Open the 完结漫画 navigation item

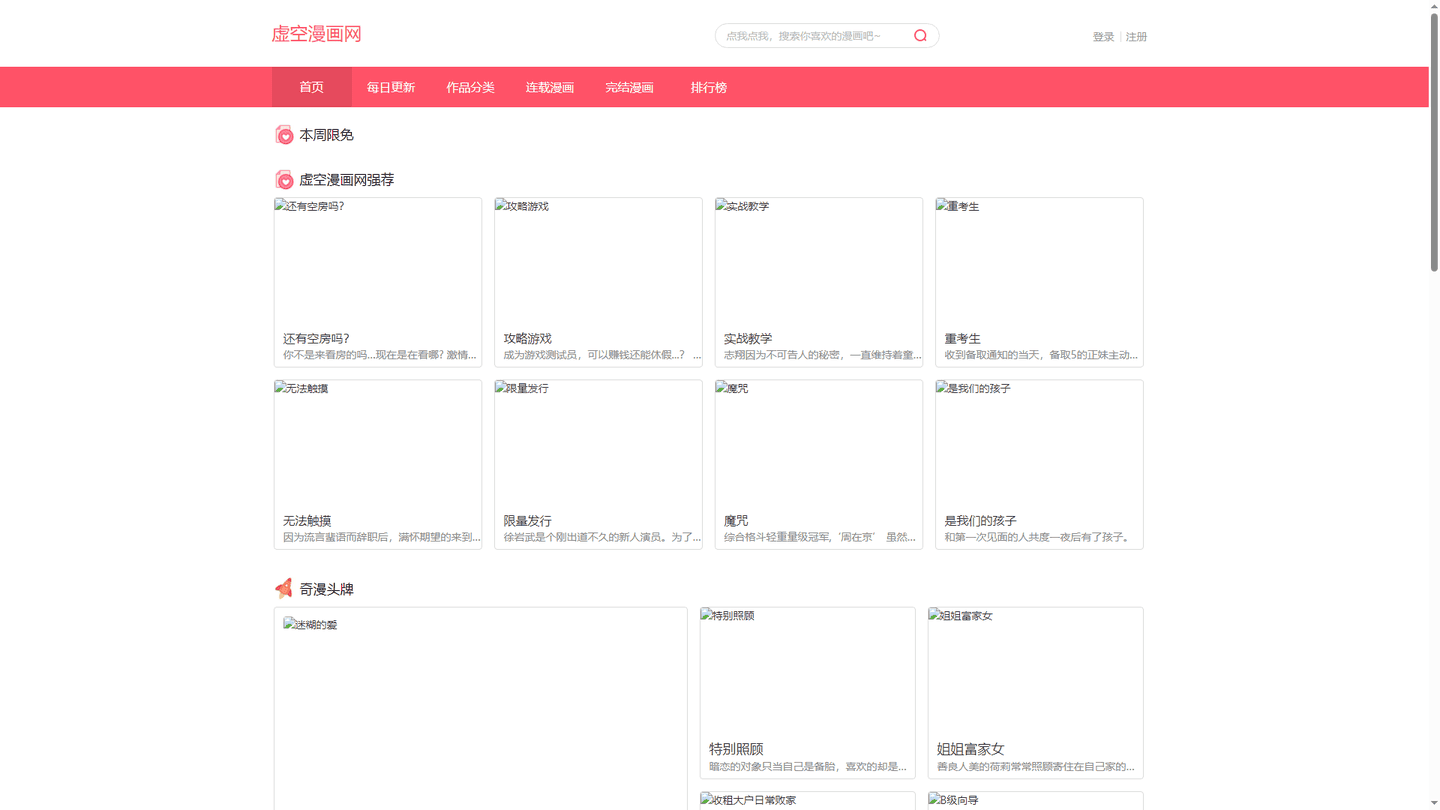tap(629, 87)
